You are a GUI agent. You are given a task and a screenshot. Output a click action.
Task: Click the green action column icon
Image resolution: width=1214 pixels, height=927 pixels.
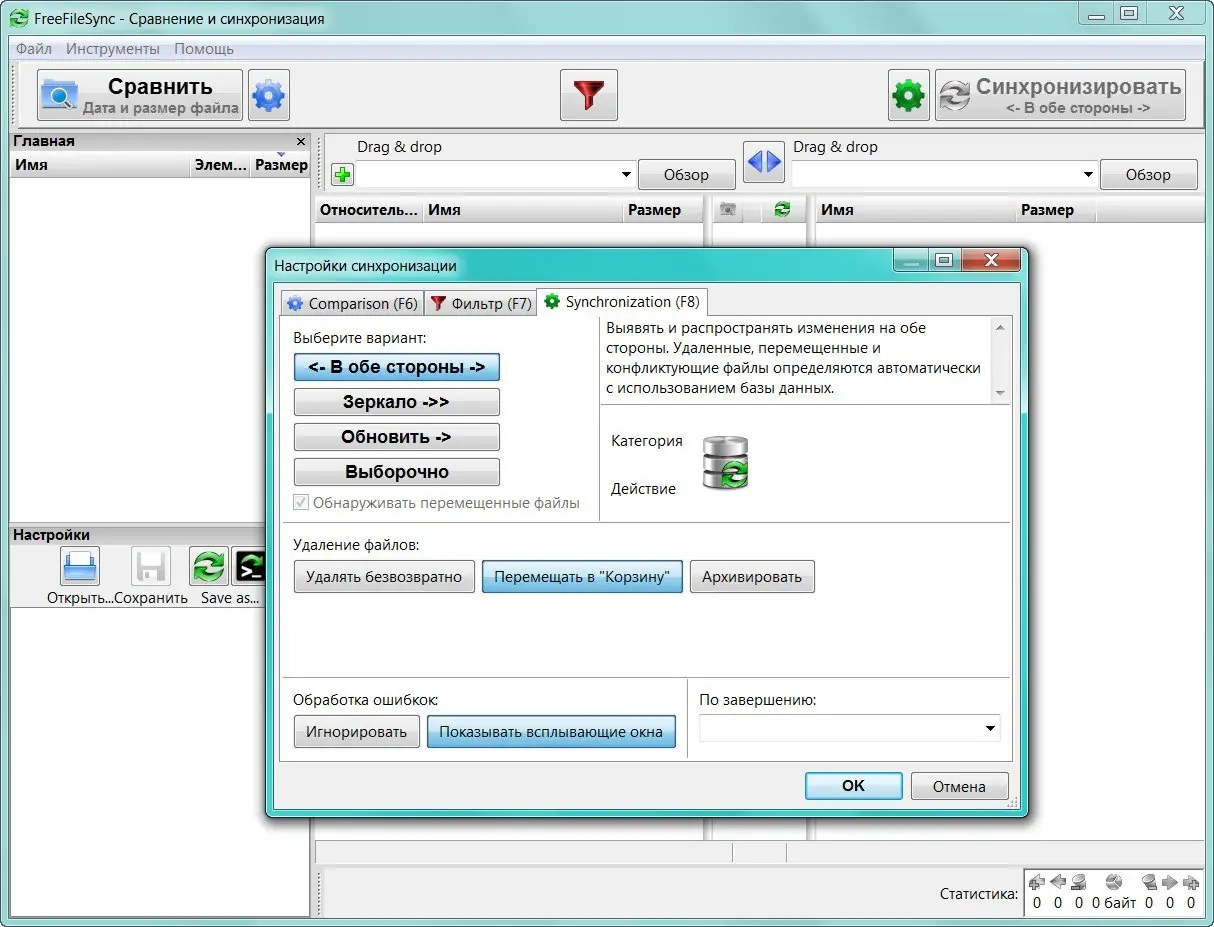782,210
